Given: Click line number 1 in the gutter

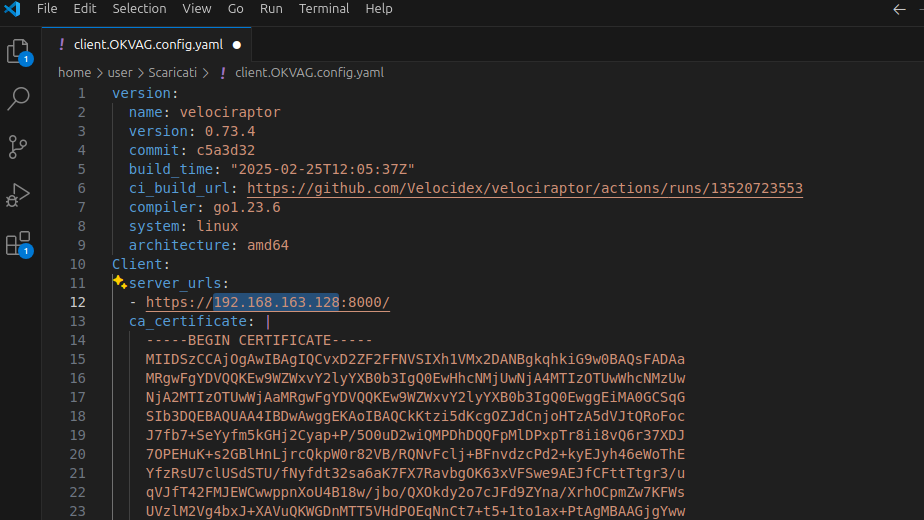Looking at the screenshot, I should click(x=81, y=93).
